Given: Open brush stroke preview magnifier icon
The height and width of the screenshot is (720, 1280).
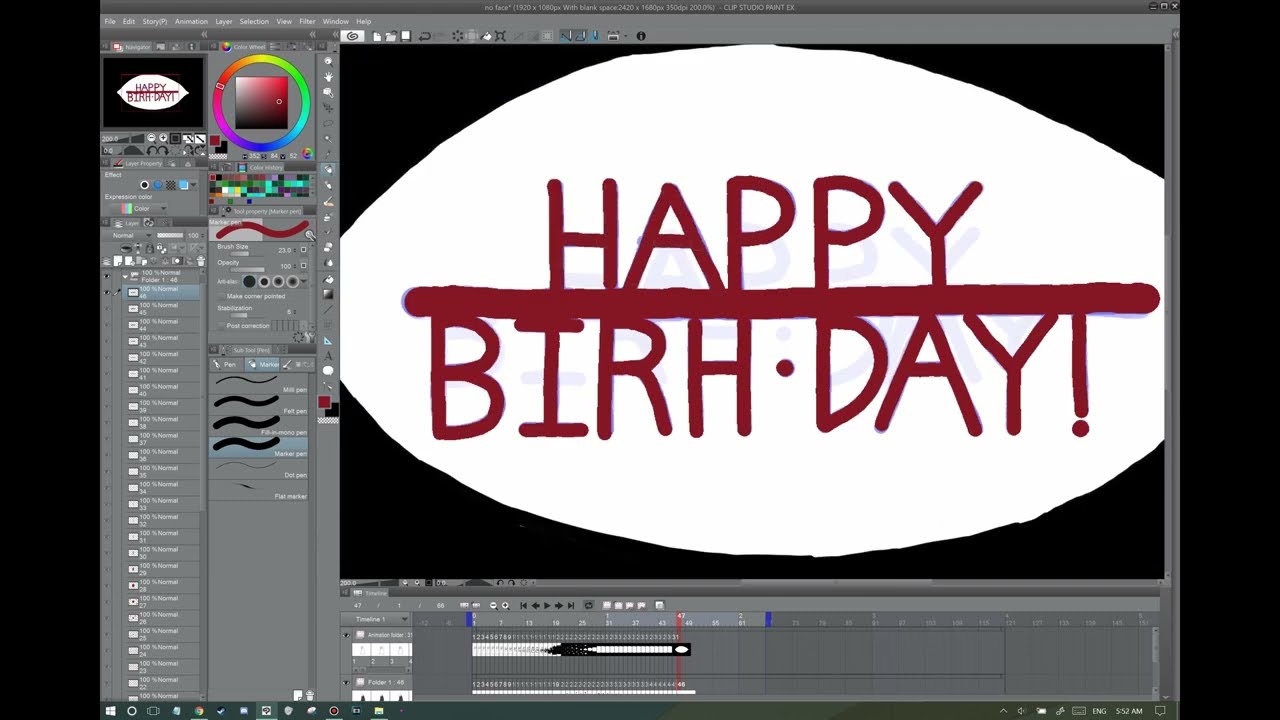Looking at the screenshot, I should tap(310, 236).
